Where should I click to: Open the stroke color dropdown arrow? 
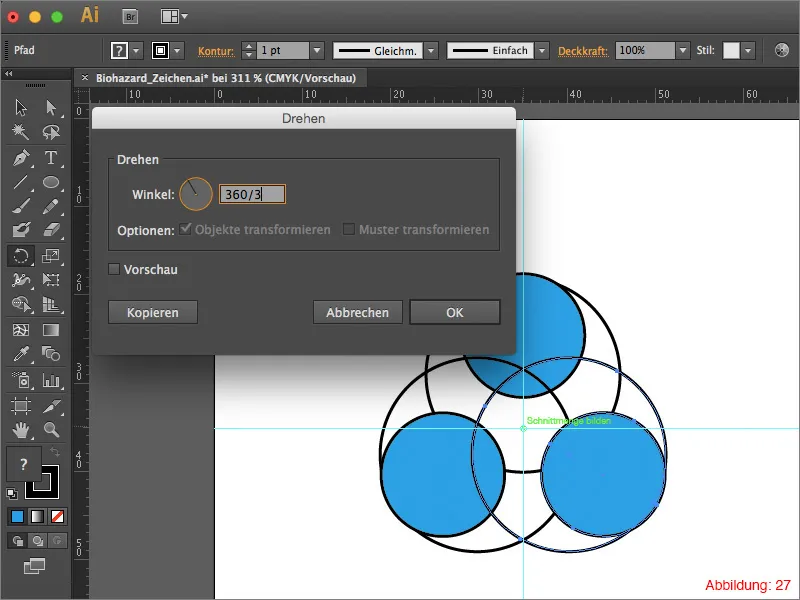pos(177,51)
